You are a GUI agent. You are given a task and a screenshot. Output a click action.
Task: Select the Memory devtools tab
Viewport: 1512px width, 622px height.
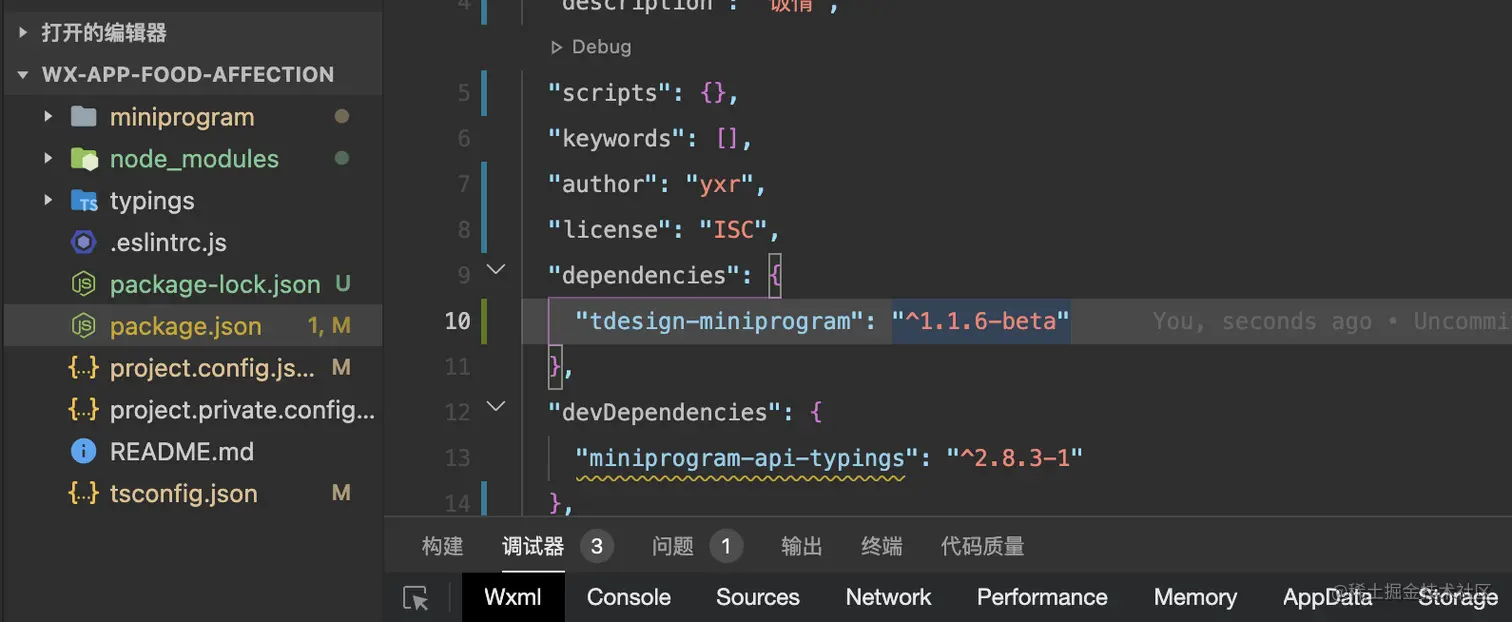pos(1195,597)
